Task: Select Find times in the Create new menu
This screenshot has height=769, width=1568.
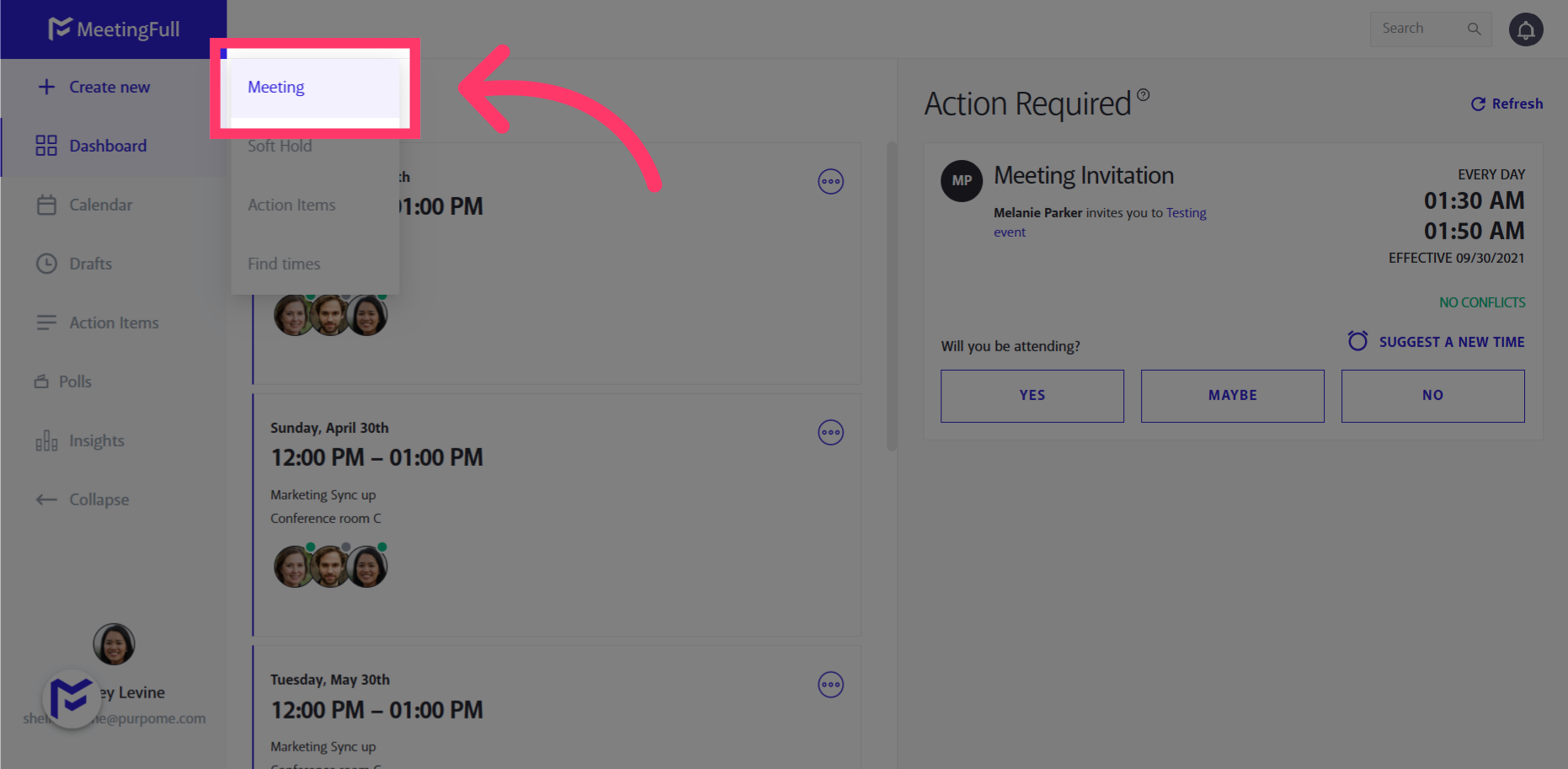Action: click(x=283, y=263)
